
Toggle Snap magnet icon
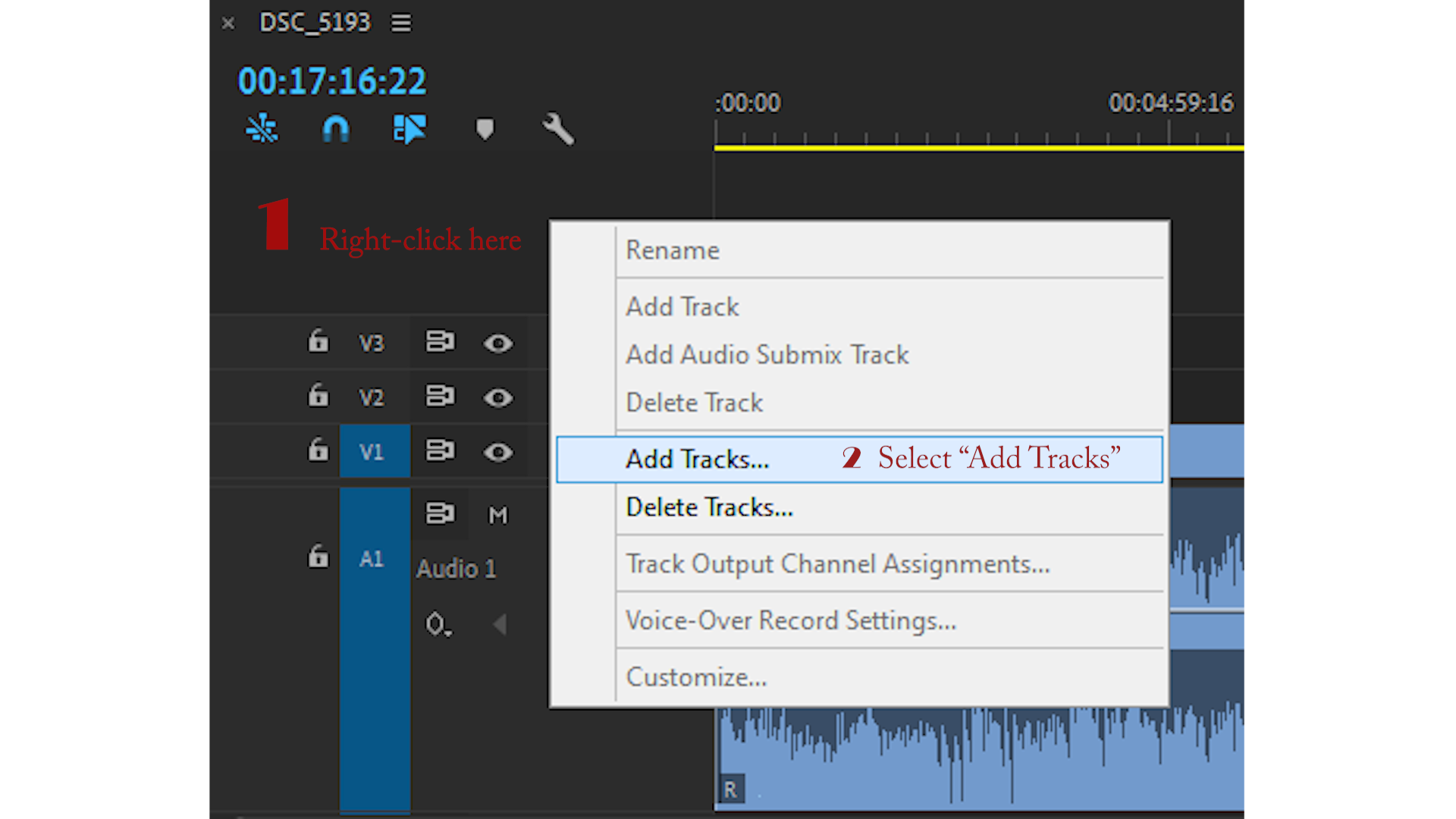(x=336, y=129)
